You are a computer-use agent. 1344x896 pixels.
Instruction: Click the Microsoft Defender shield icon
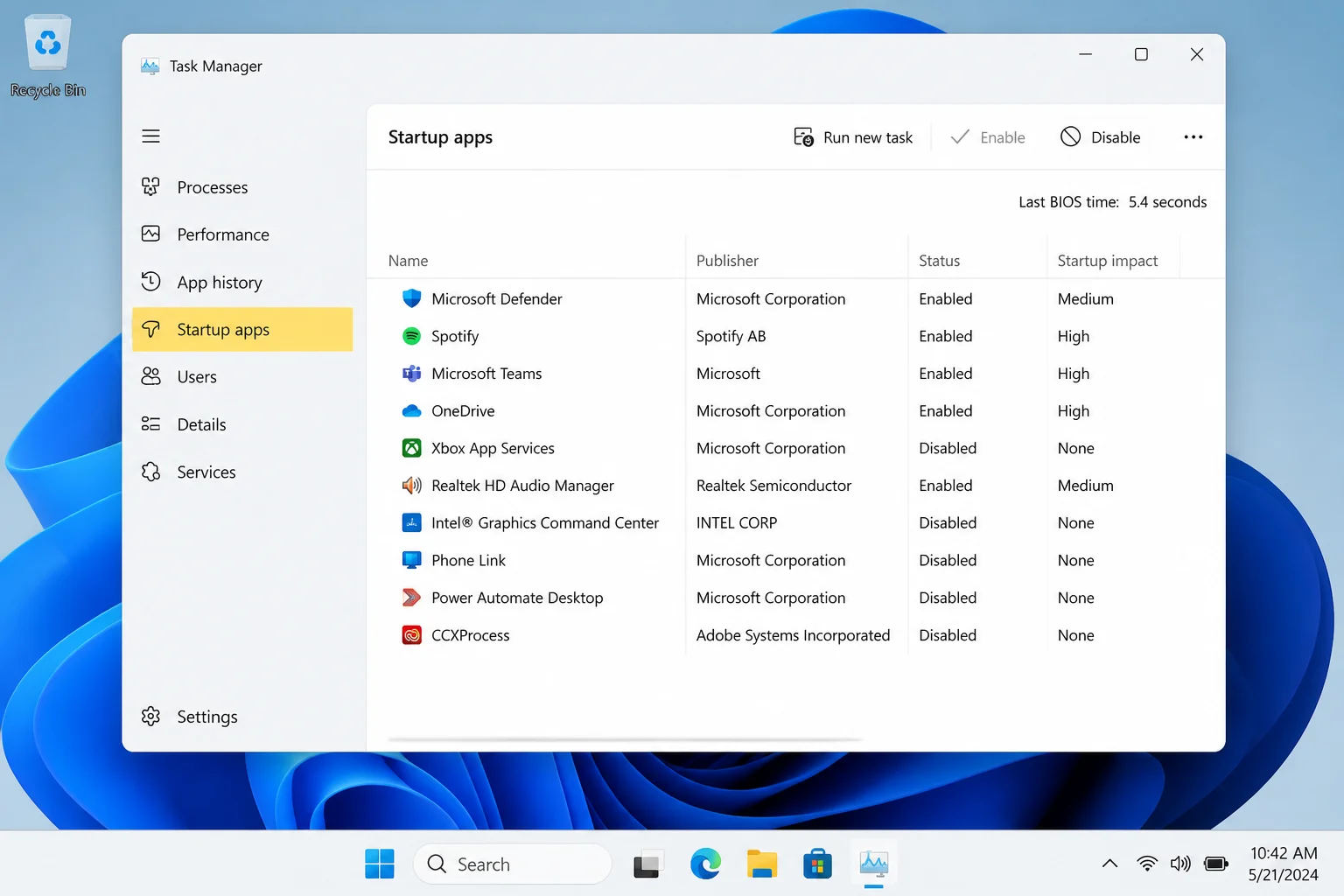coord(411,298)
